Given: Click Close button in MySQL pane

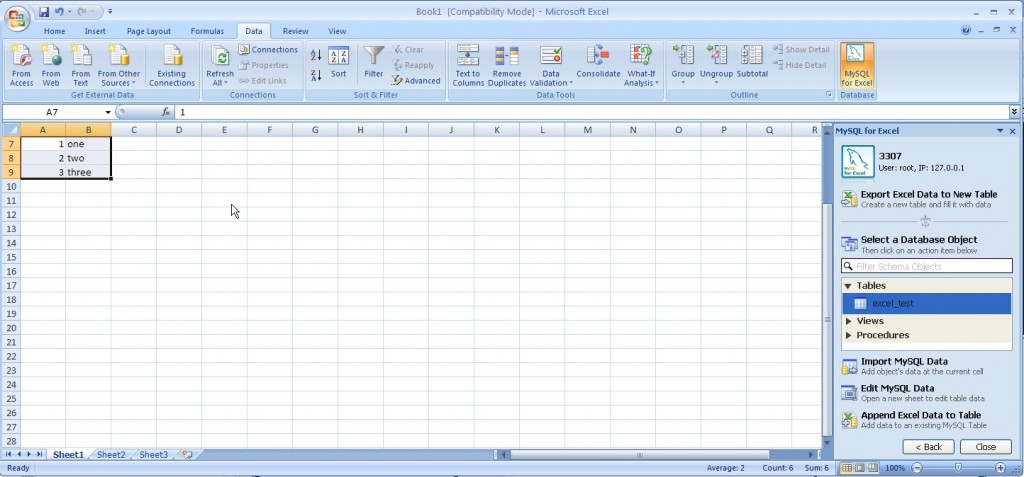Looking at the screenshot, I should (x=985, y=447).
